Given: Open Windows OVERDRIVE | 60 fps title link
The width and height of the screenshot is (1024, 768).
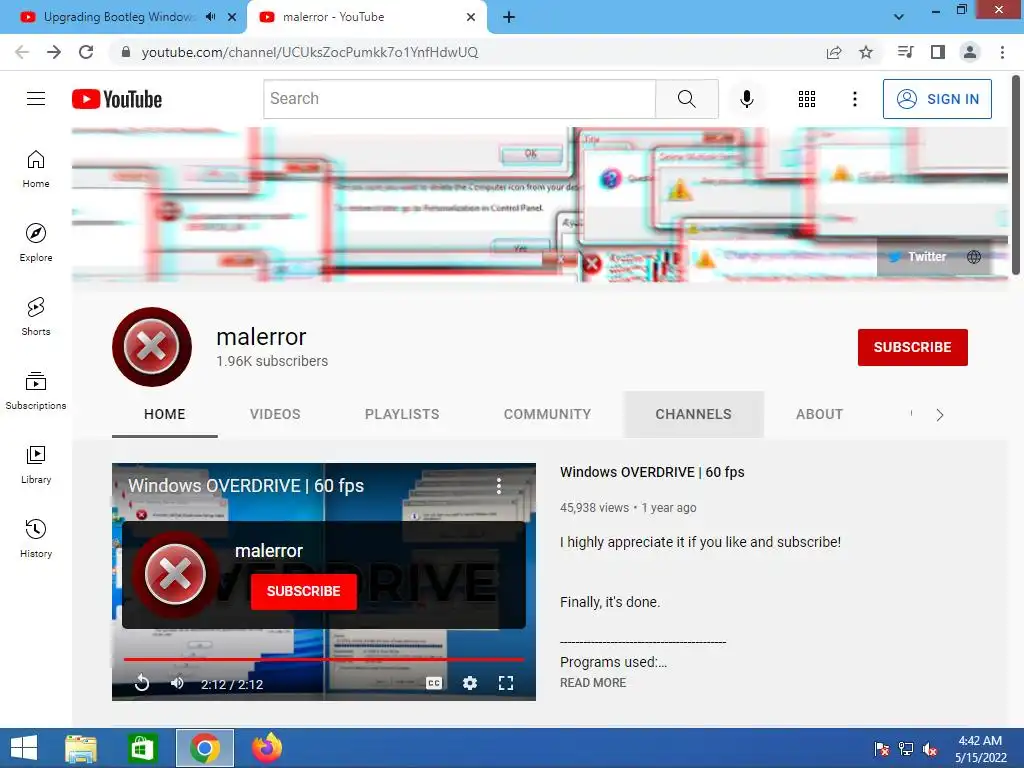Looking at the screenshot, I should tap(652, 472).
